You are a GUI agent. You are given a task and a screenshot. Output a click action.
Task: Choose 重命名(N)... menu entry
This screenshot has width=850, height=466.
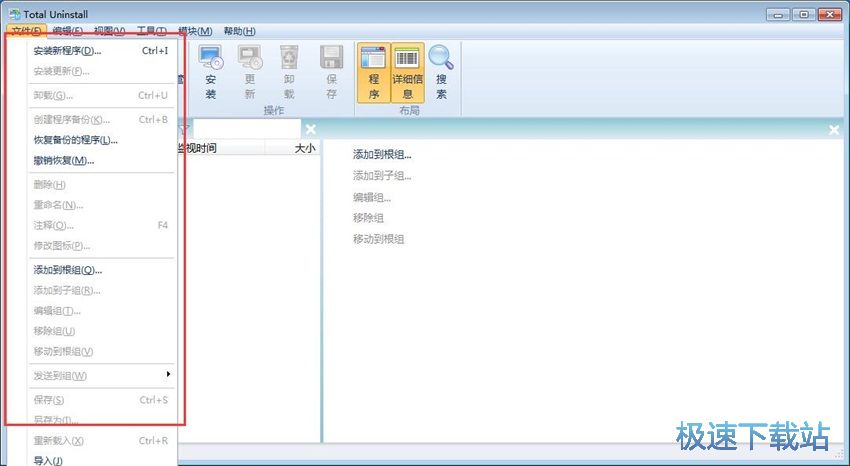coord(101,205)
